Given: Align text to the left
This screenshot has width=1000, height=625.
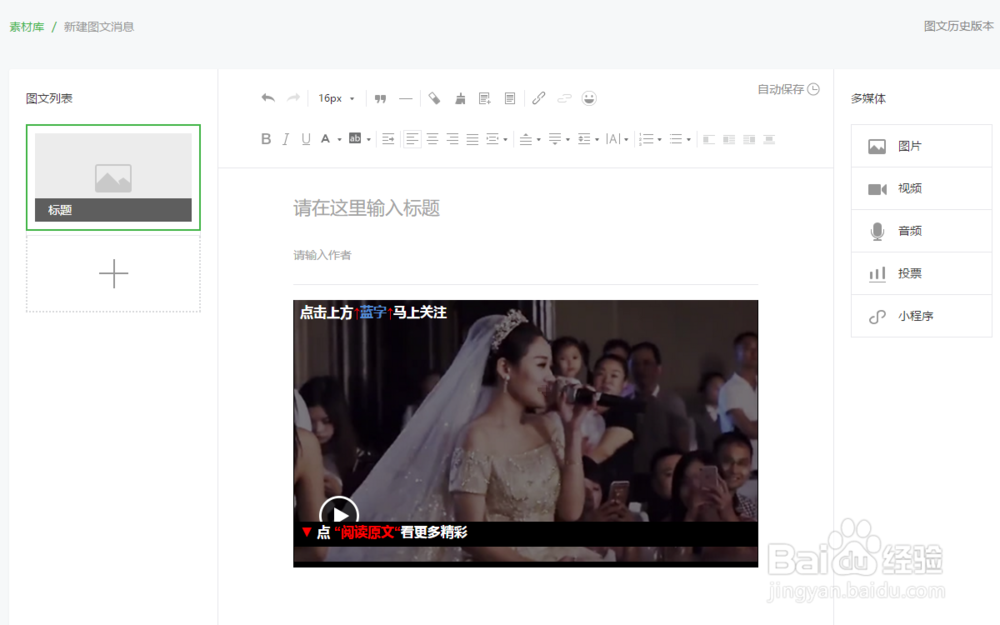Looking at the screenshot, I should 412,139.
